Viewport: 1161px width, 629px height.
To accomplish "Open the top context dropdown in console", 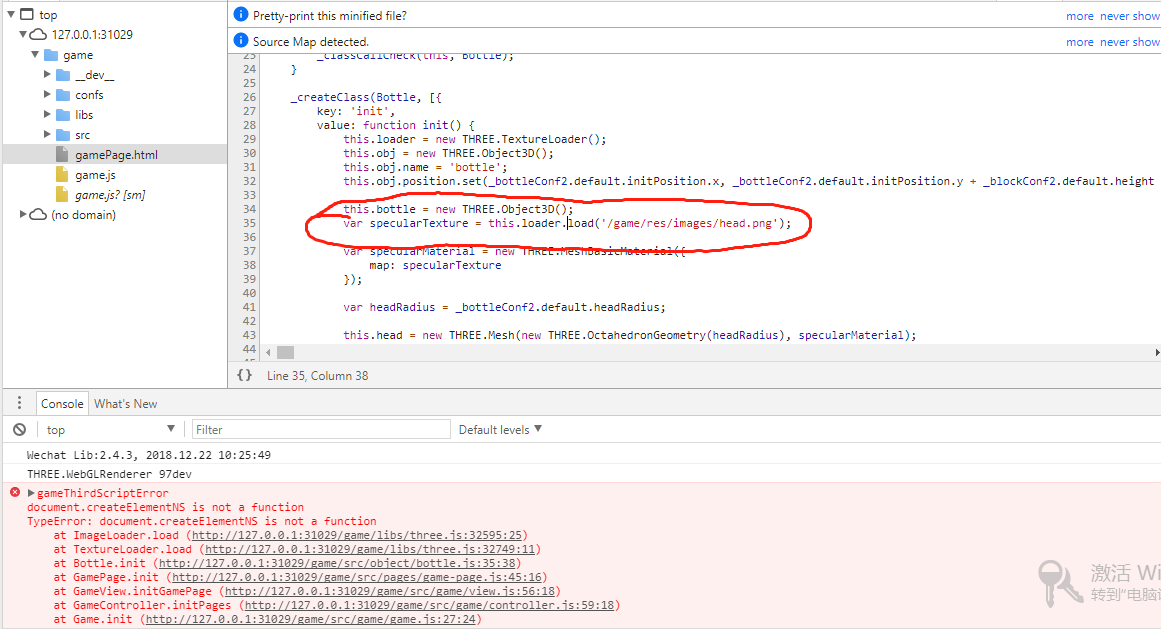I will click(110, 429).
